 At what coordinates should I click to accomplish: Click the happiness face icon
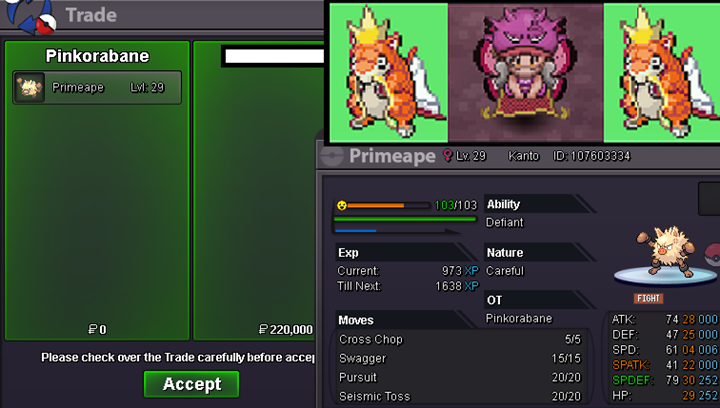(341, 205)
